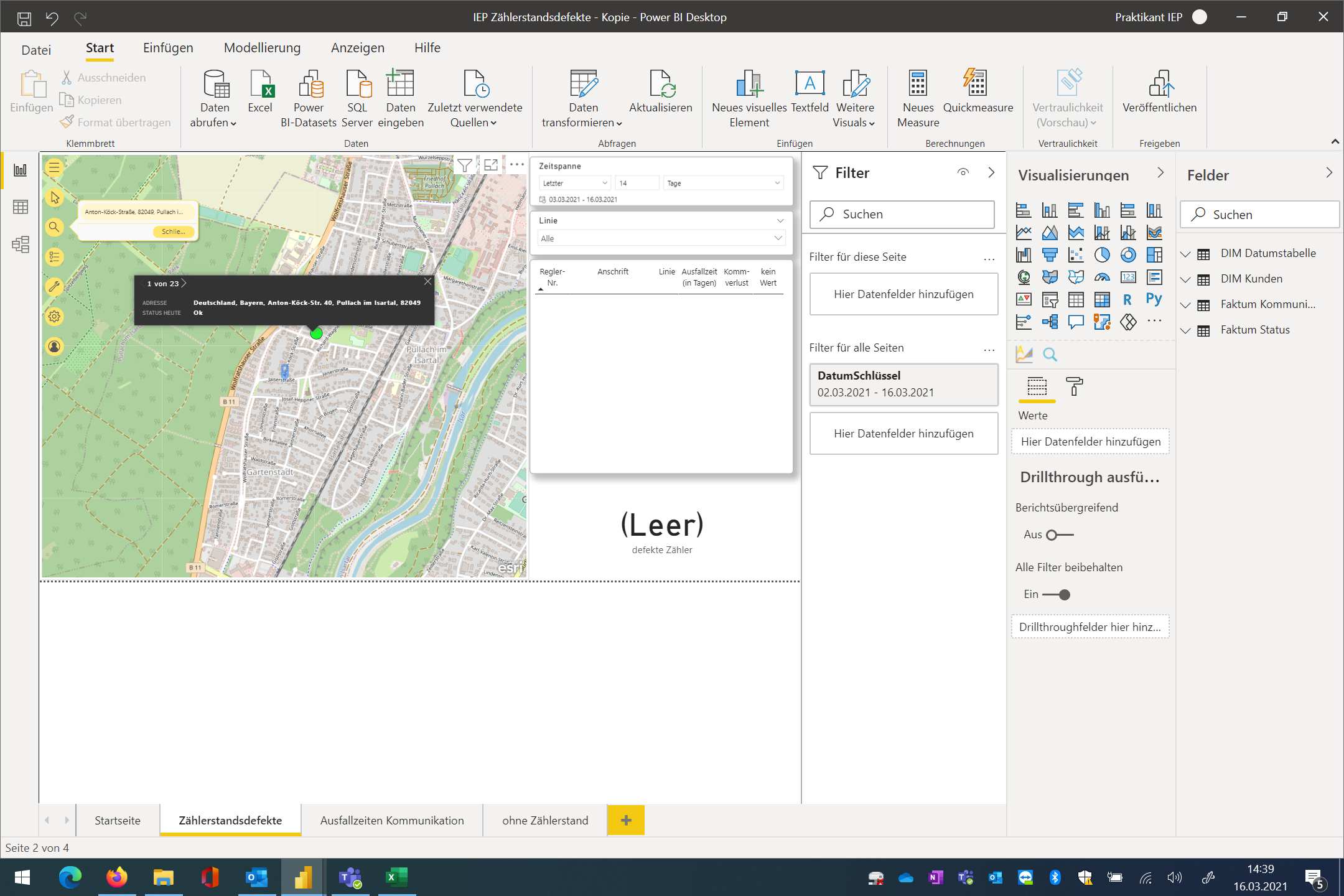Screen dimensions: 1344x896
Task: Open Tage unit dropdown in Zeitspanne
Action: [x=723, y=183]
